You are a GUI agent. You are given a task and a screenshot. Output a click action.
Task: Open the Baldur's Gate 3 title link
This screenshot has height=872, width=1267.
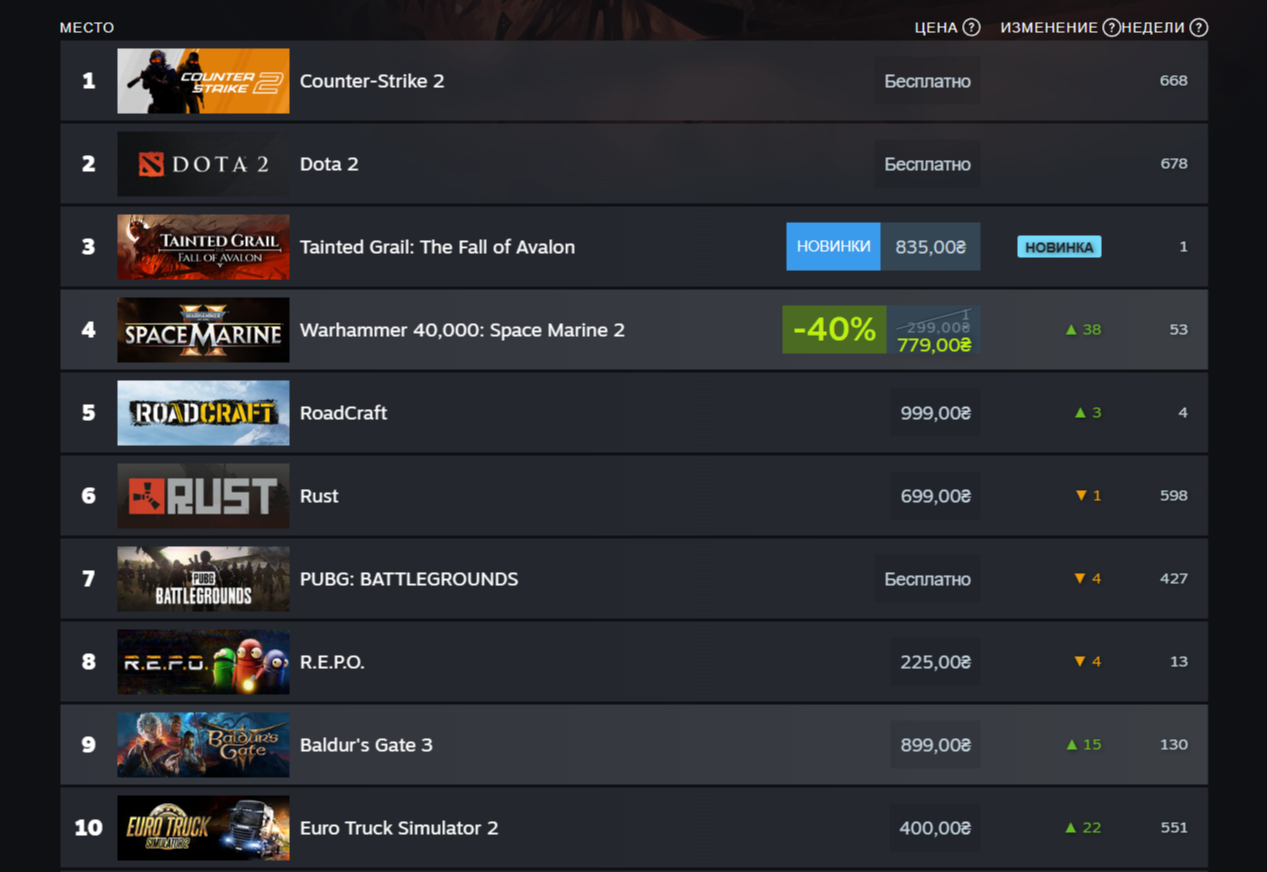click(366, 745)
